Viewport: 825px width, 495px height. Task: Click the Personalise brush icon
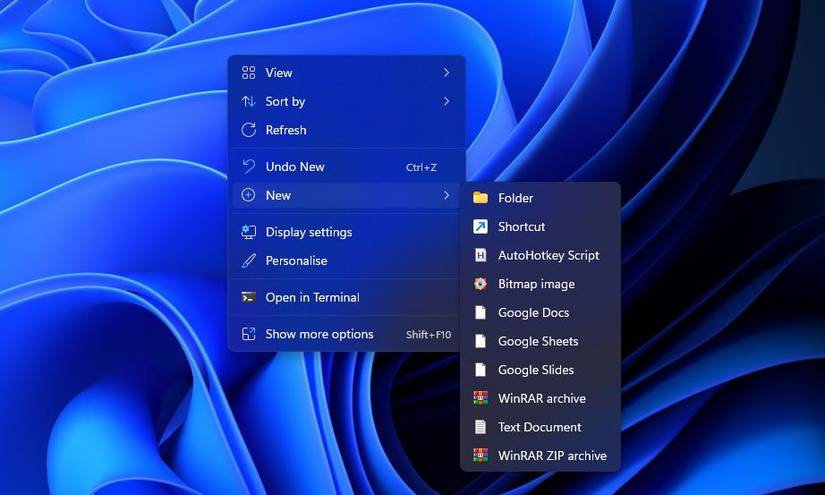[x=248, y=260]
